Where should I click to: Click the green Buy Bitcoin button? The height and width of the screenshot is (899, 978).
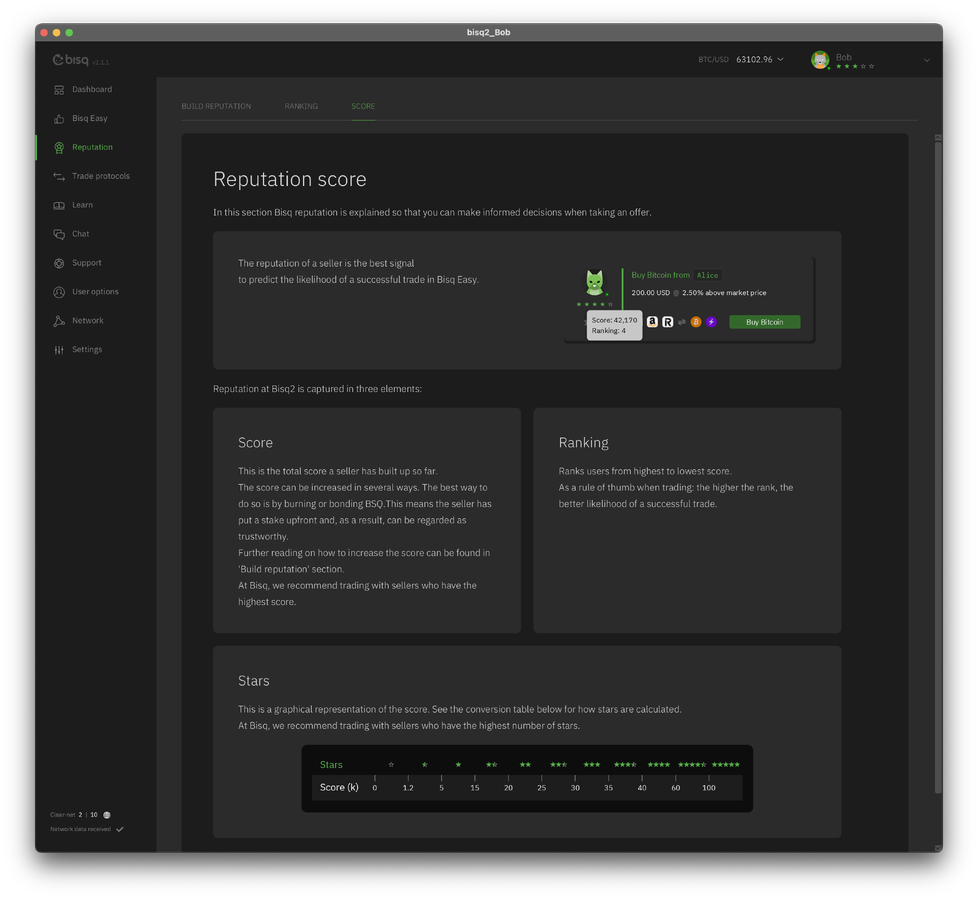coord(764,322)
